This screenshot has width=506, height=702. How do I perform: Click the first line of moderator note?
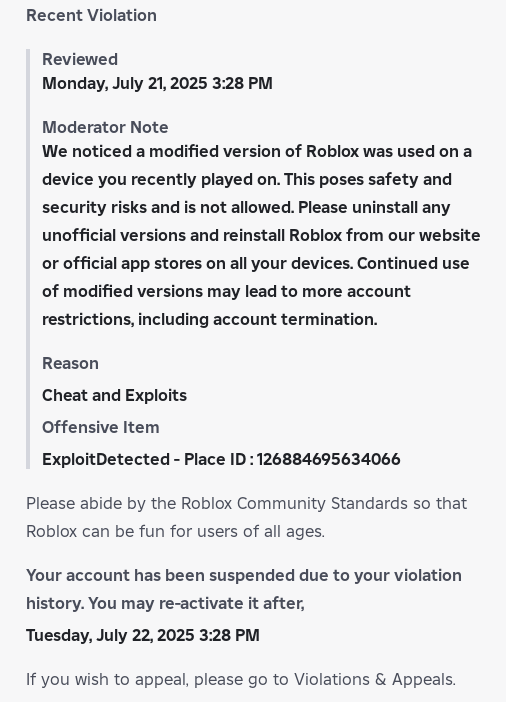[257, 152]
